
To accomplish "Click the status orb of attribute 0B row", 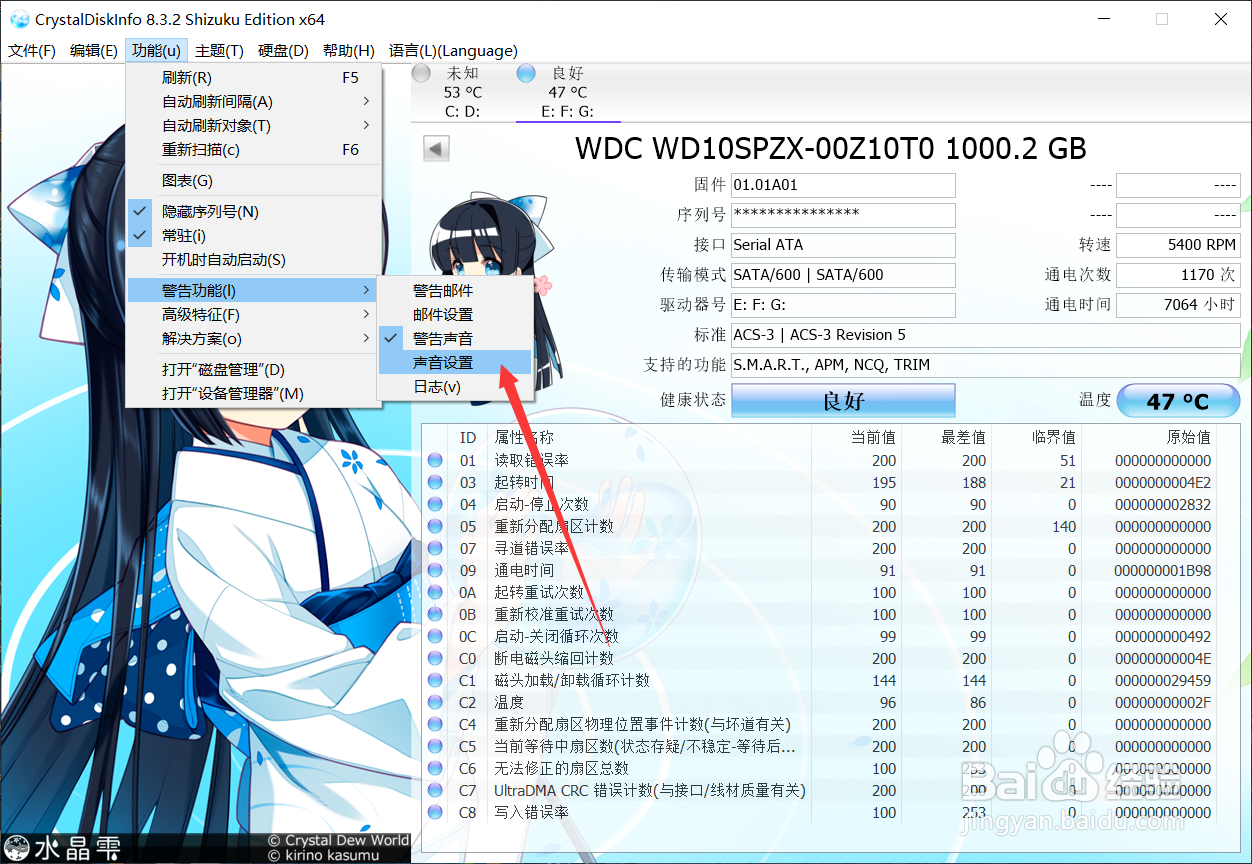I will (x=435, y=615).
